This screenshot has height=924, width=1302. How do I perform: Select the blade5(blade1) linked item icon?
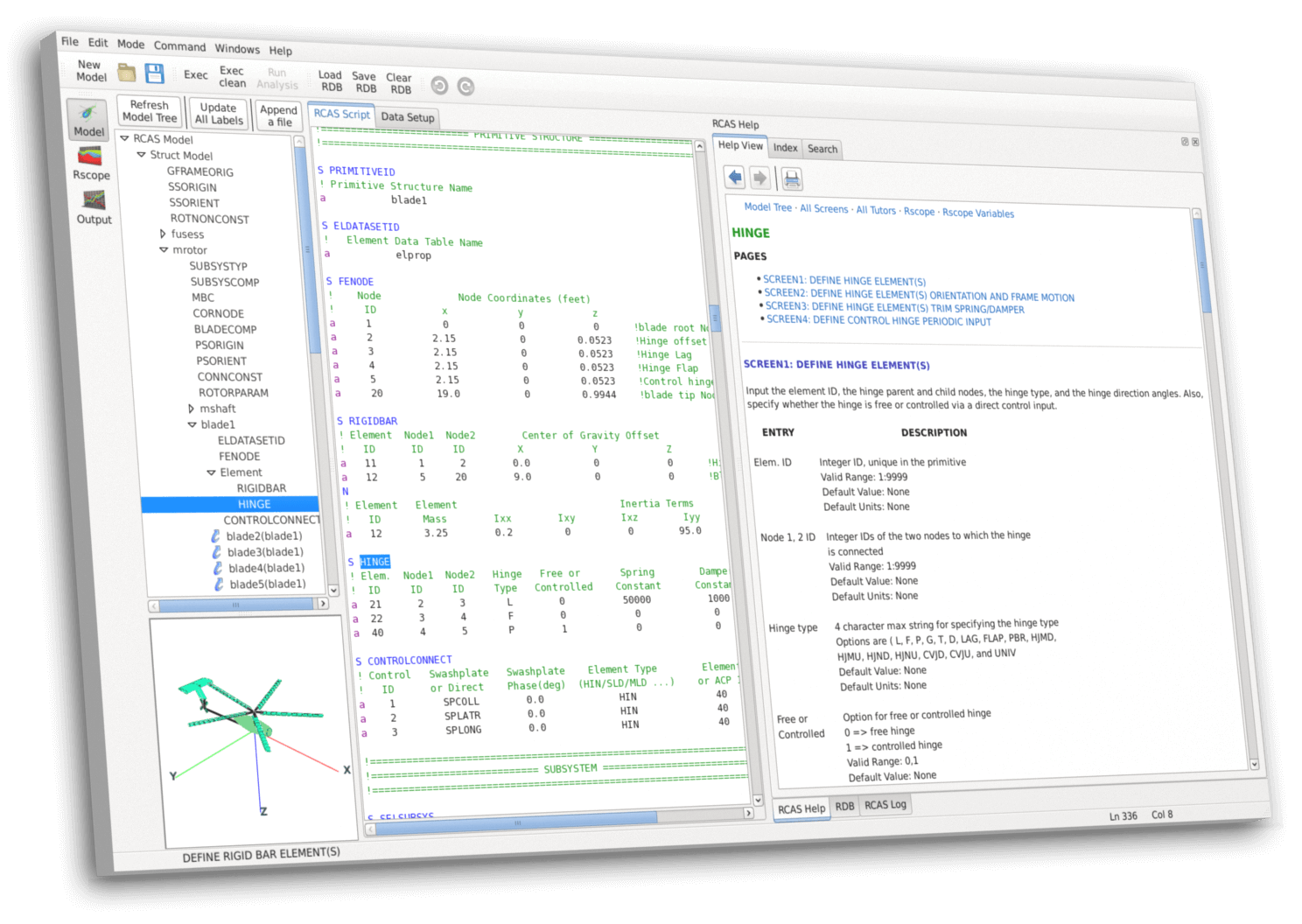218,583
